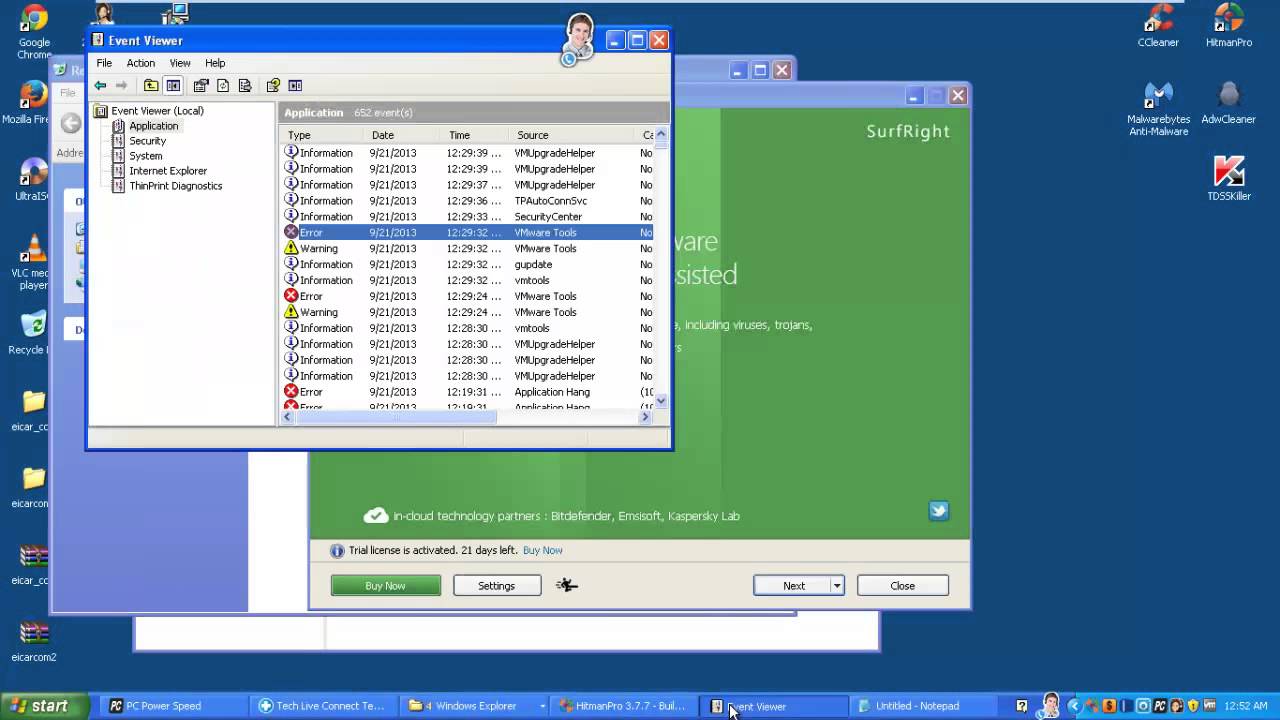This screenshot has width=1280, height=720.
Task: Select the ThinPrint Diagnostics log
Action: [175, 186]
